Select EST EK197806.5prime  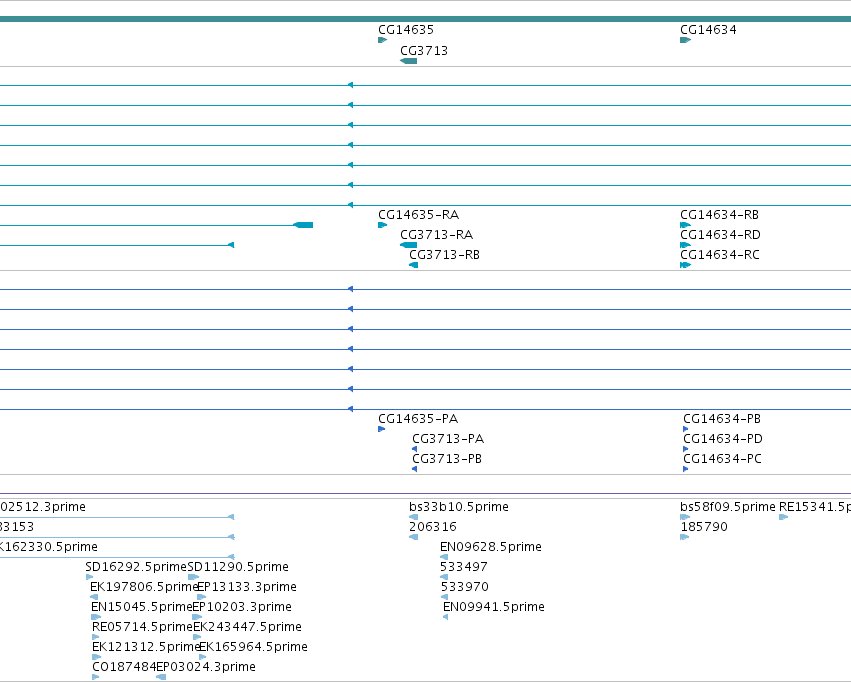(143, 587)
